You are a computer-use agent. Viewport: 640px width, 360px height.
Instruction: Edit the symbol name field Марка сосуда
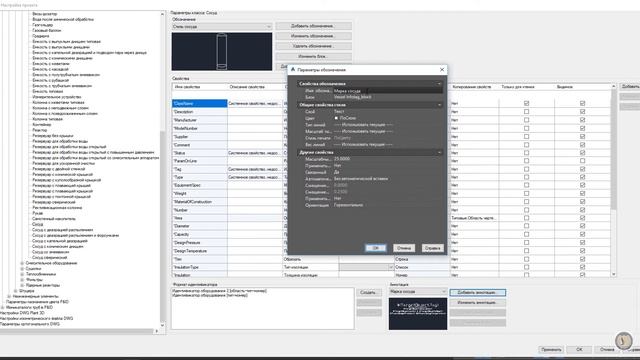click(387, 91)
